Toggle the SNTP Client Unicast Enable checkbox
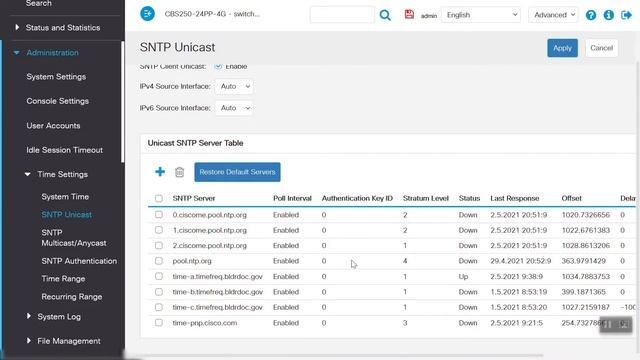 pos(218,66)
